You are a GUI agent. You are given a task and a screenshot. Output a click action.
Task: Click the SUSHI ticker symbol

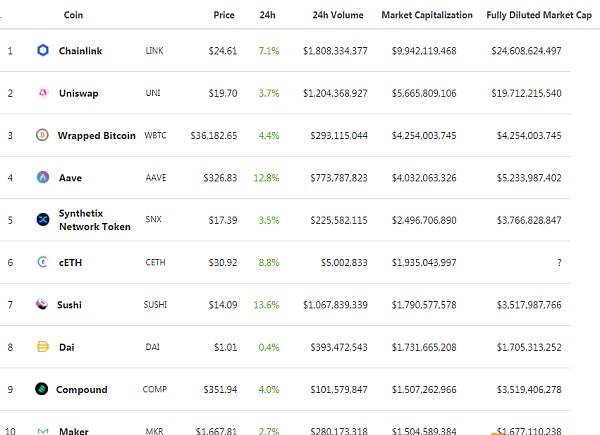(155, 305)
